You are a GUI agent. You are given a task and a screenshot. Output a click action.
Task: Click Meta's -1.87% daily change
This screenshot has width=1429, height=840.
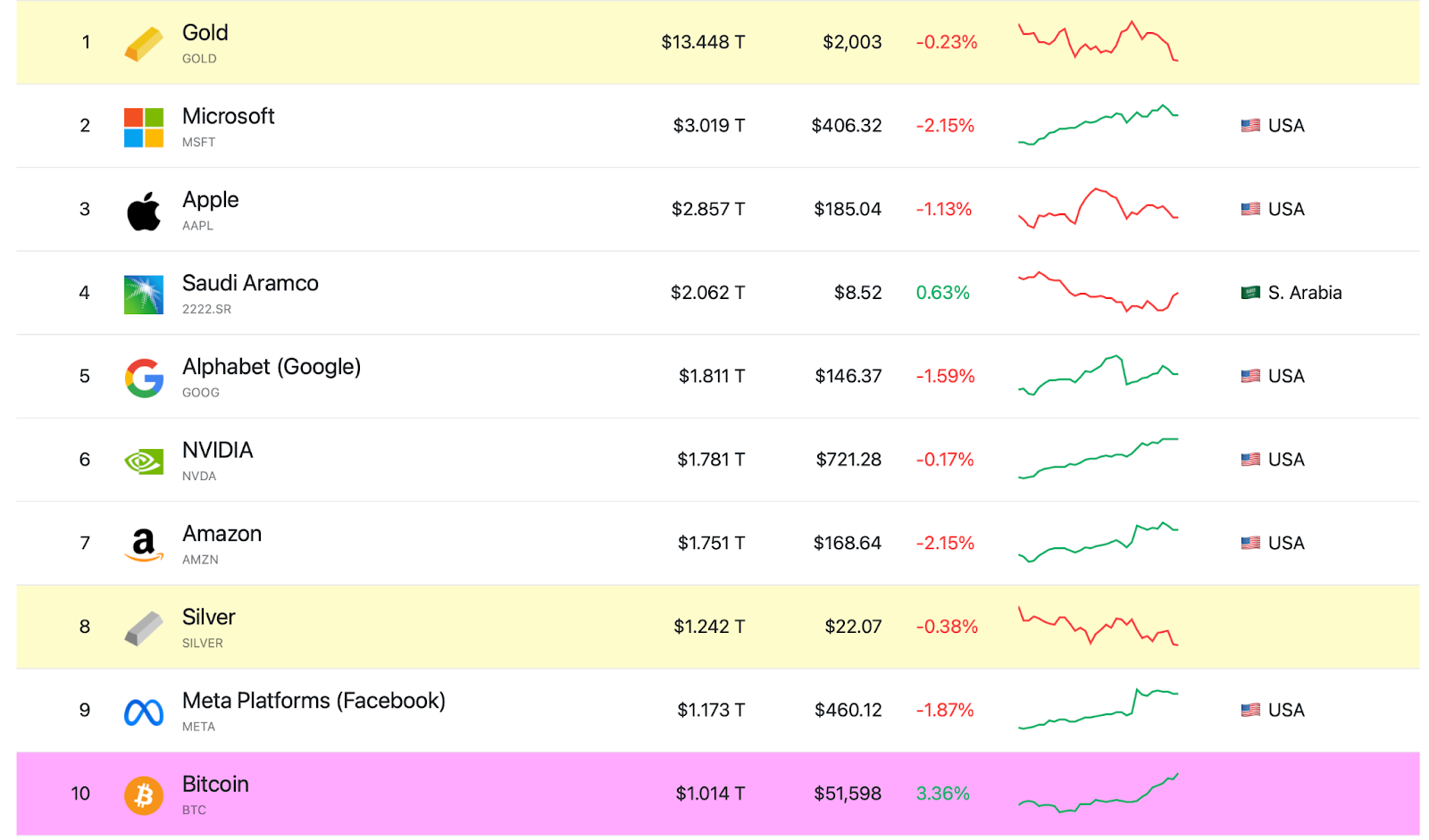click(945, 710)
